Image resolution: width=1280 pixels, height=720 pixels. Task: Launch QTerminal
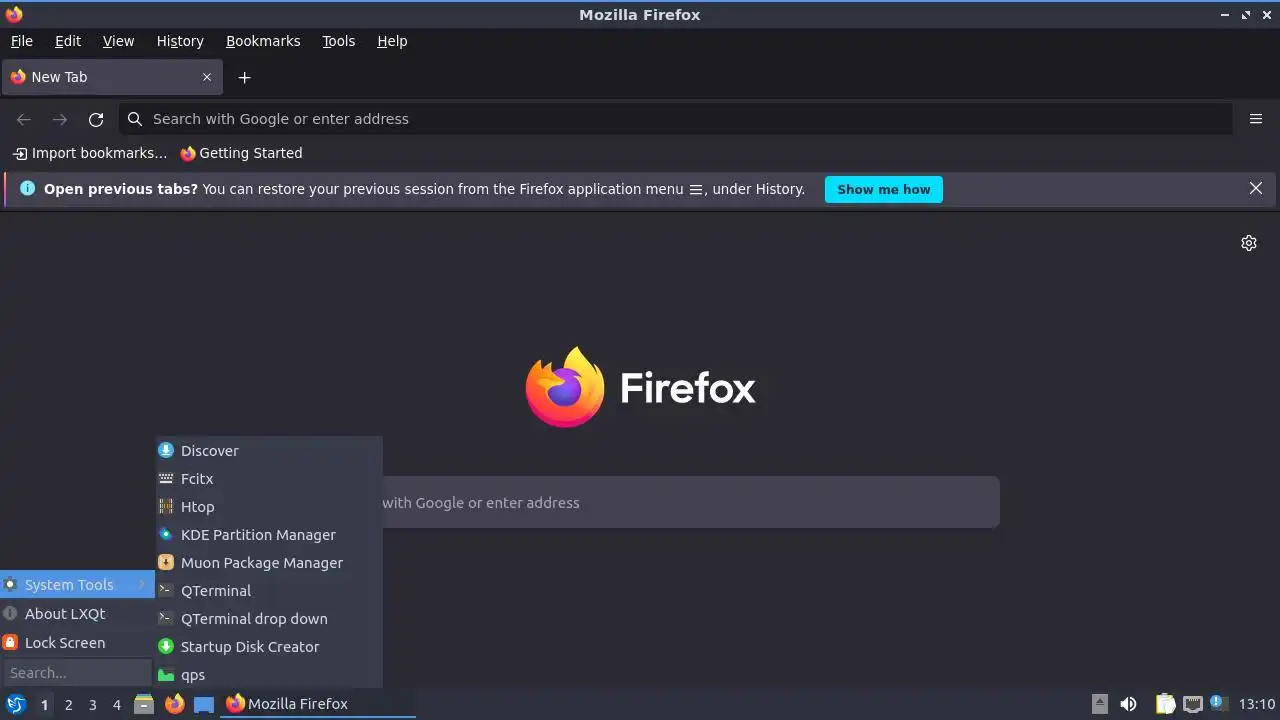(269, 591)
